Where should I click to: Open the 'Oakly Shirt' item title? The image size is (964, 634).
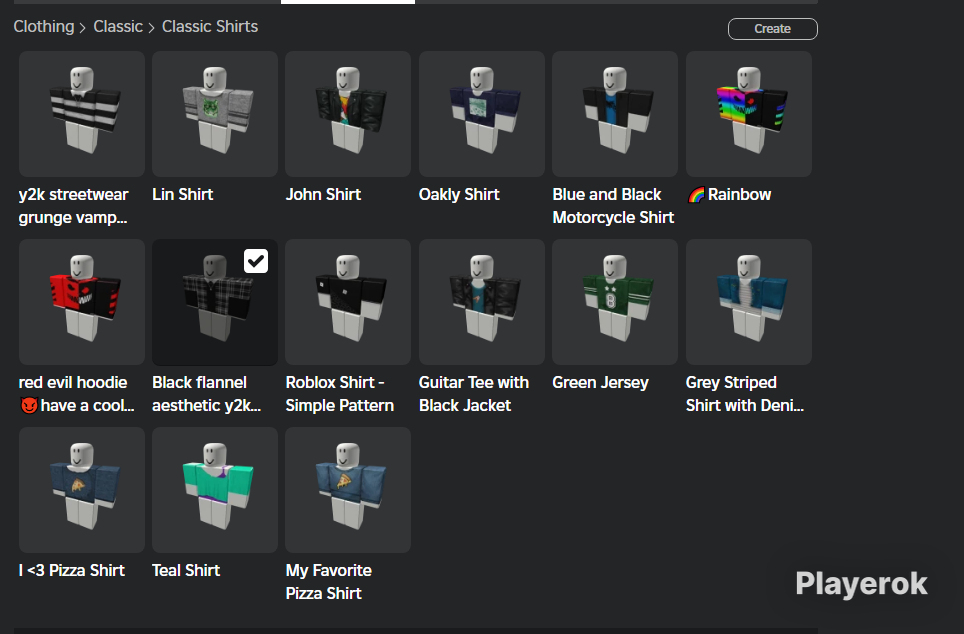pyautogui.click(x=459, y=194)
